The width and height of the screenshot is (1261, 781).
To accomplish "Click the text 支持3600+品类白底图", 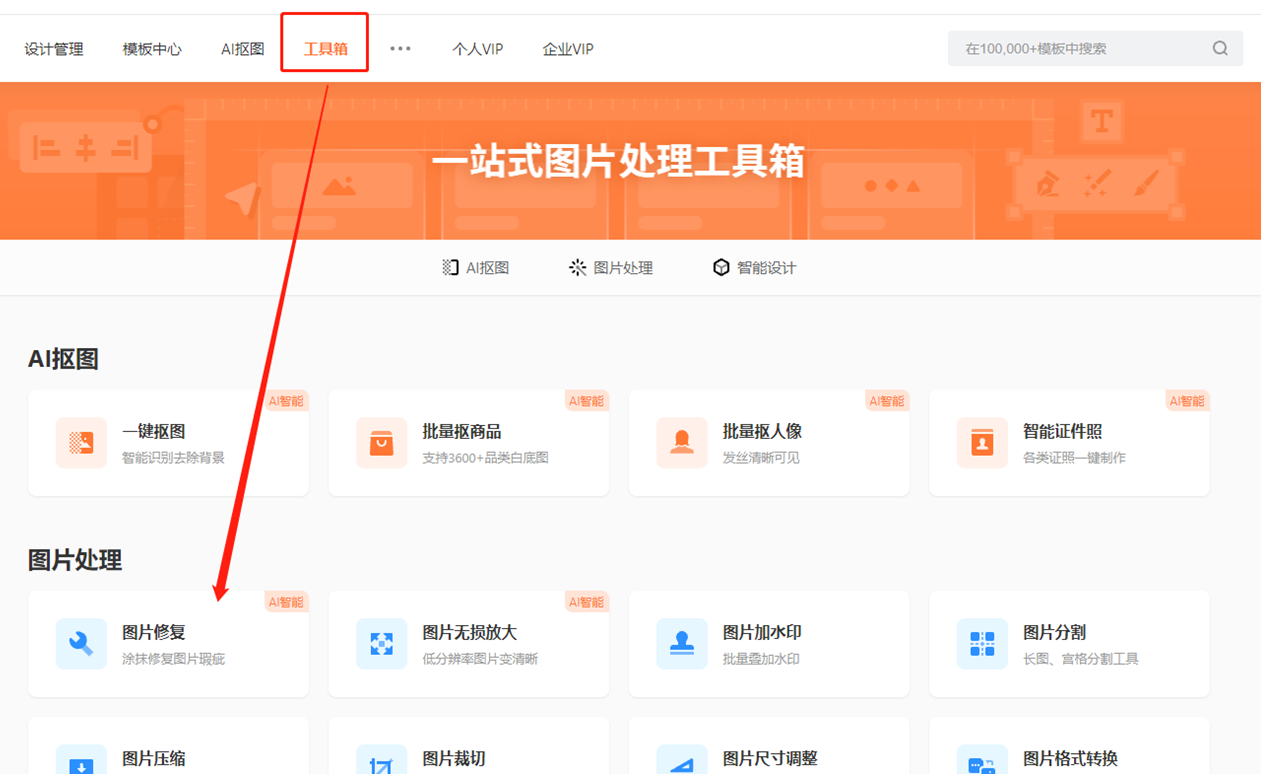I will click(485, 458).
